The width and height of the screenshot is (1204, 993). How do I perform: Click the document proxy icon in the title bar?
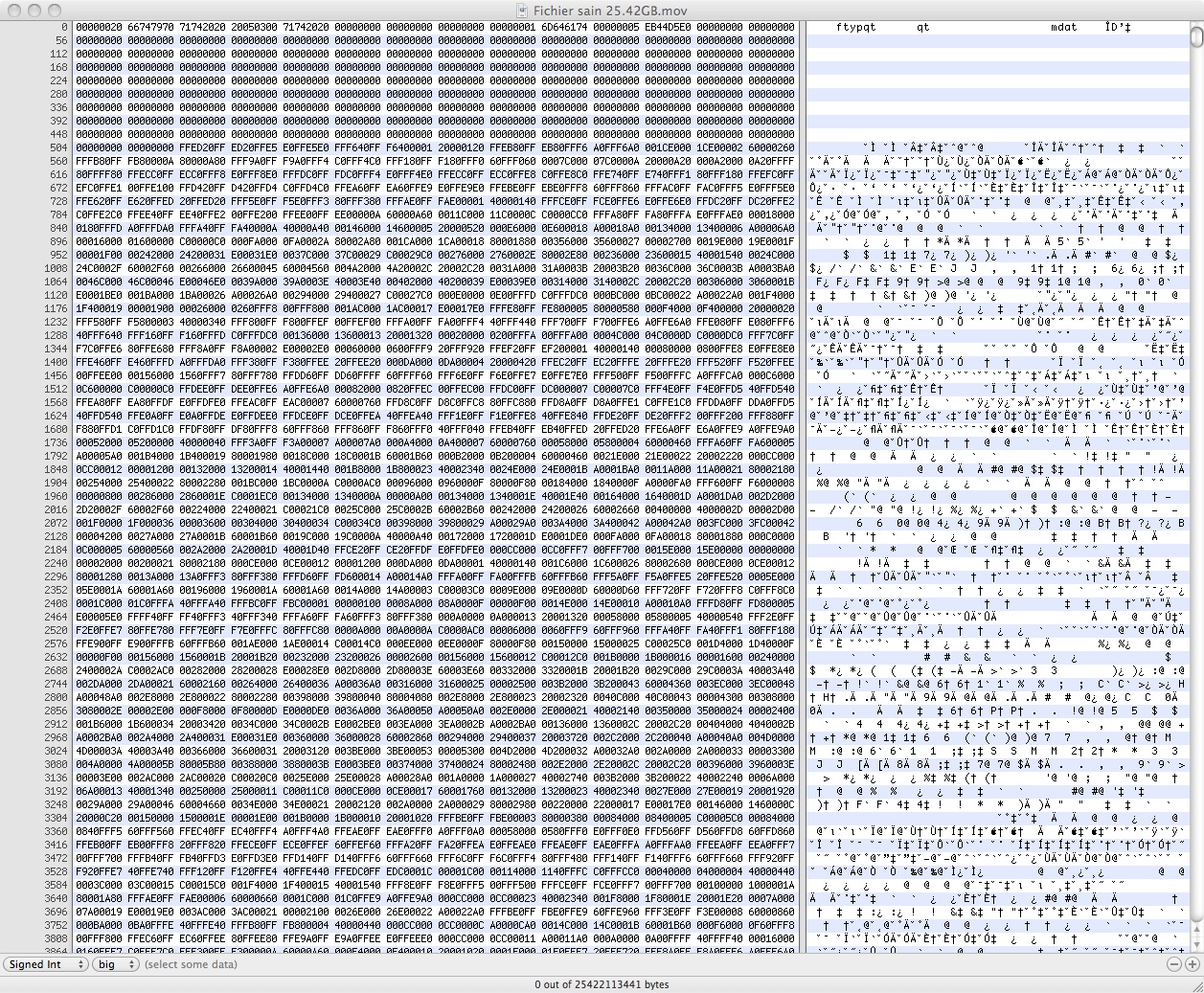pyautogui.click(x=522, y=10)
